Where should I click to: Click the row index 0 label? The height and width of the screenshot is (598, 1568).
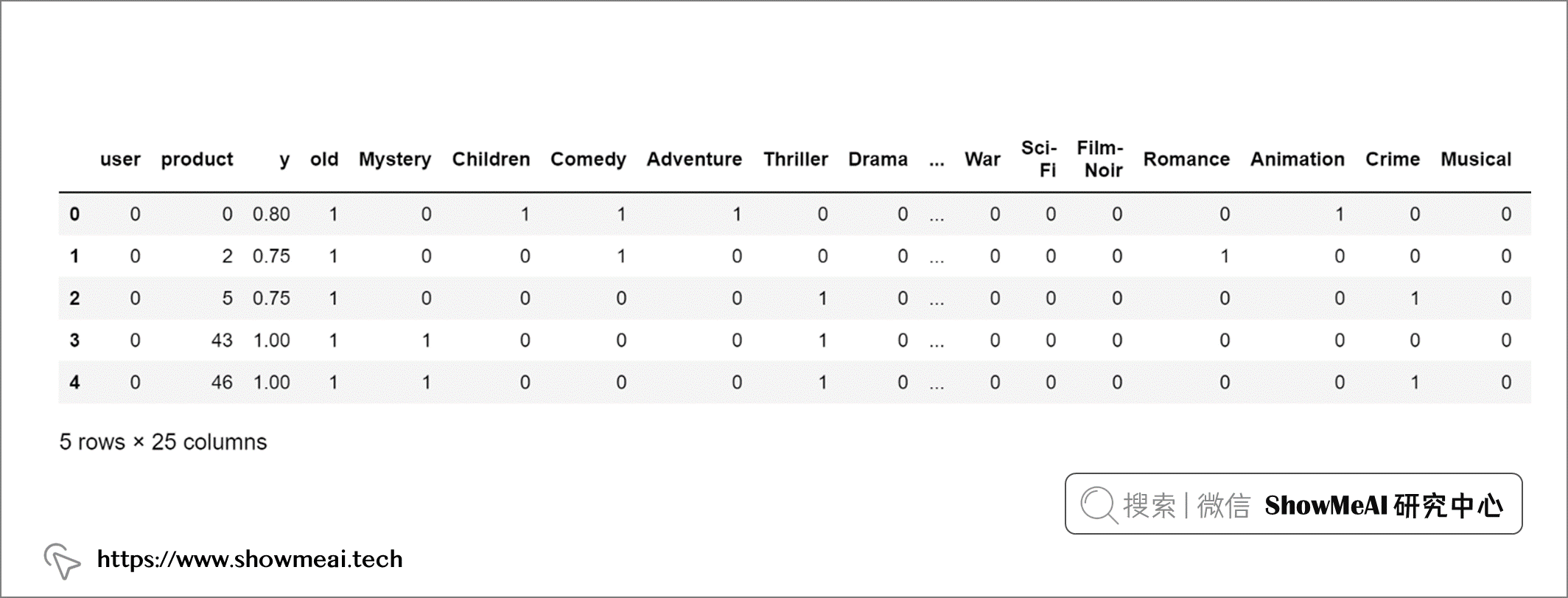[74, 215]
